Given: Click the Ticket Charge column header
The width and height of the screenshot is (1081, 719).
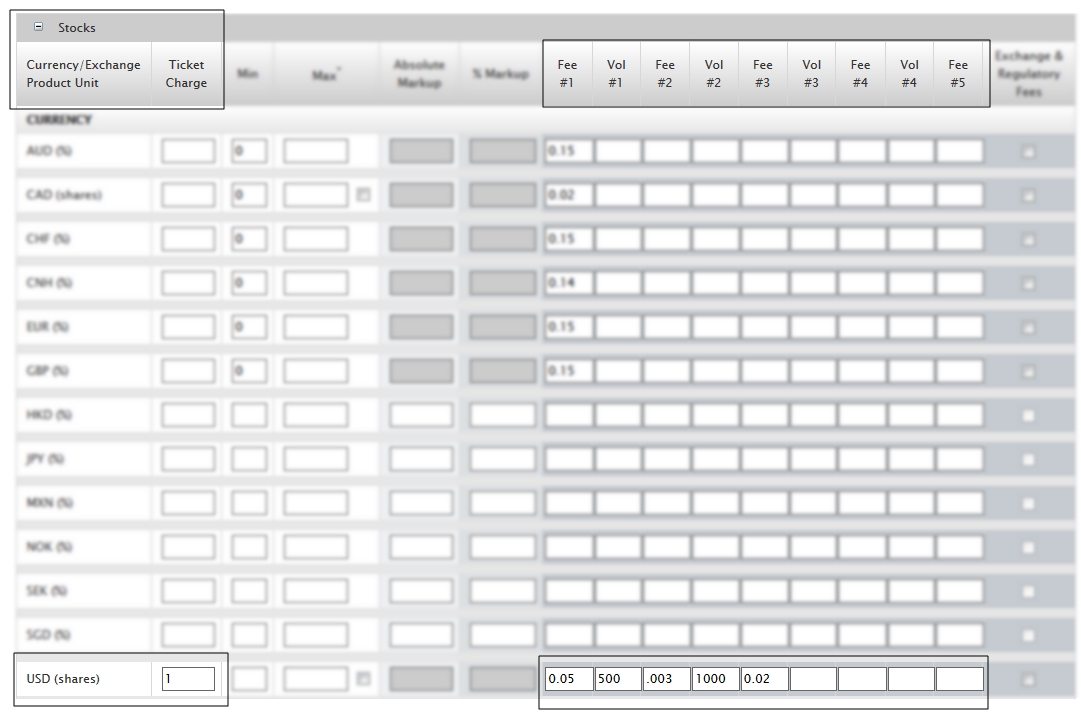Looking at the screenshot, I should click(x=186, y=74).
